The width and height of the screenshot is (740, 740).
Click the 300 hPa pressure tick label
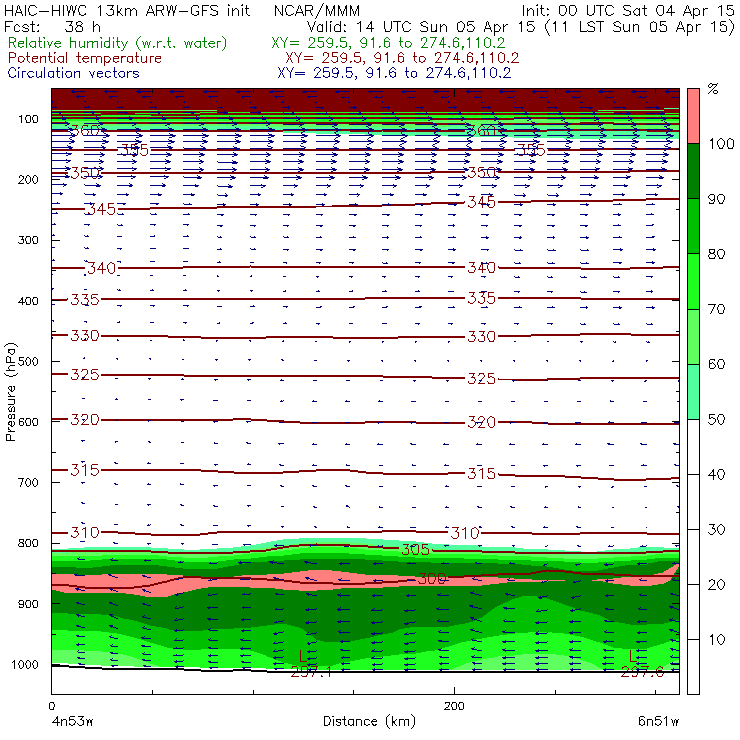28,240
